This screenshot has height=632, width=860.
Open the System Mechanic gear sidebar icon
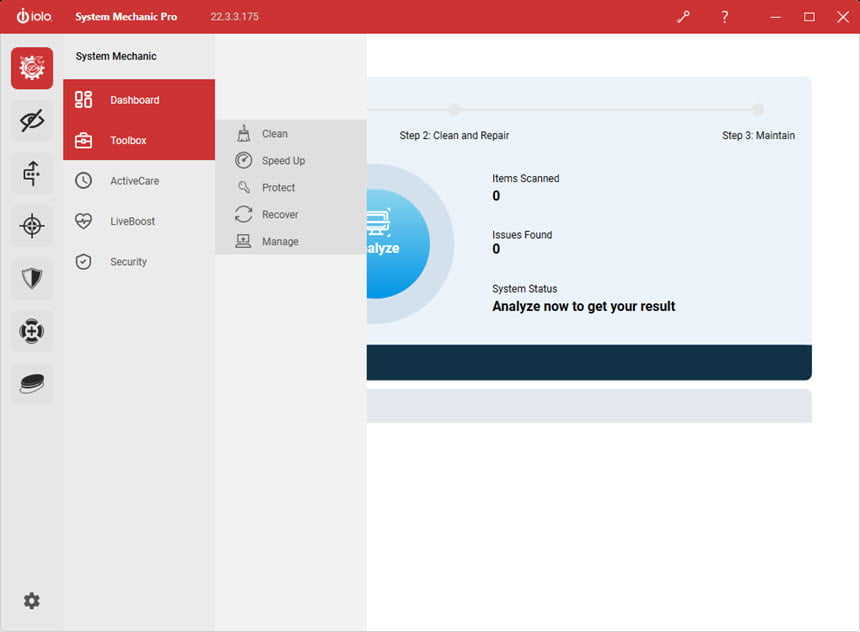[x=32, y=68]
